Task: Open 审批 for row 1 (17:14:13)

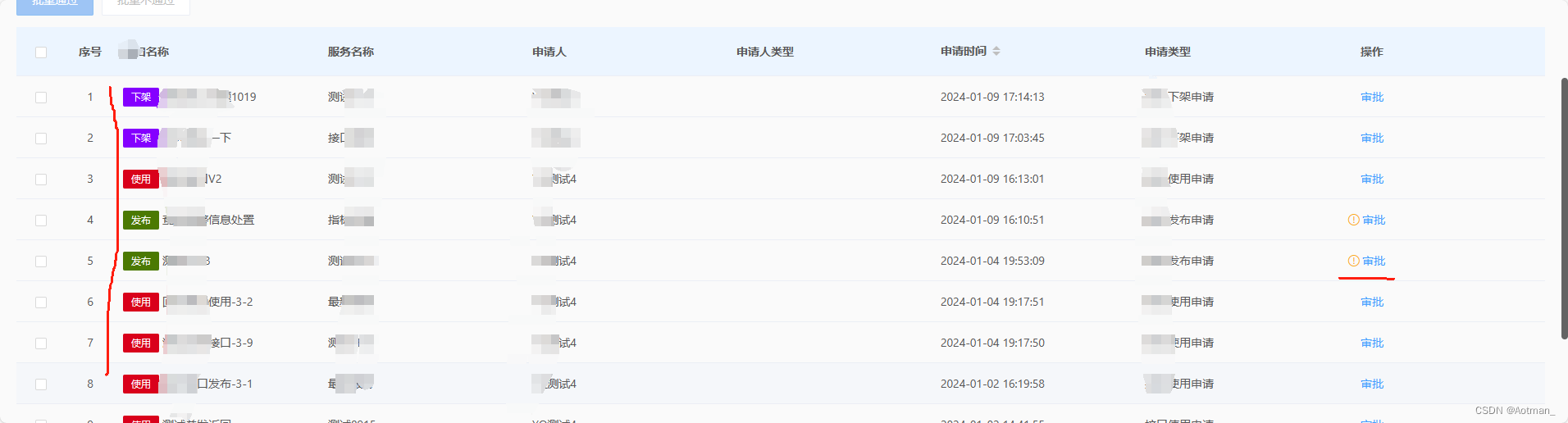Action: [1372, 97]
